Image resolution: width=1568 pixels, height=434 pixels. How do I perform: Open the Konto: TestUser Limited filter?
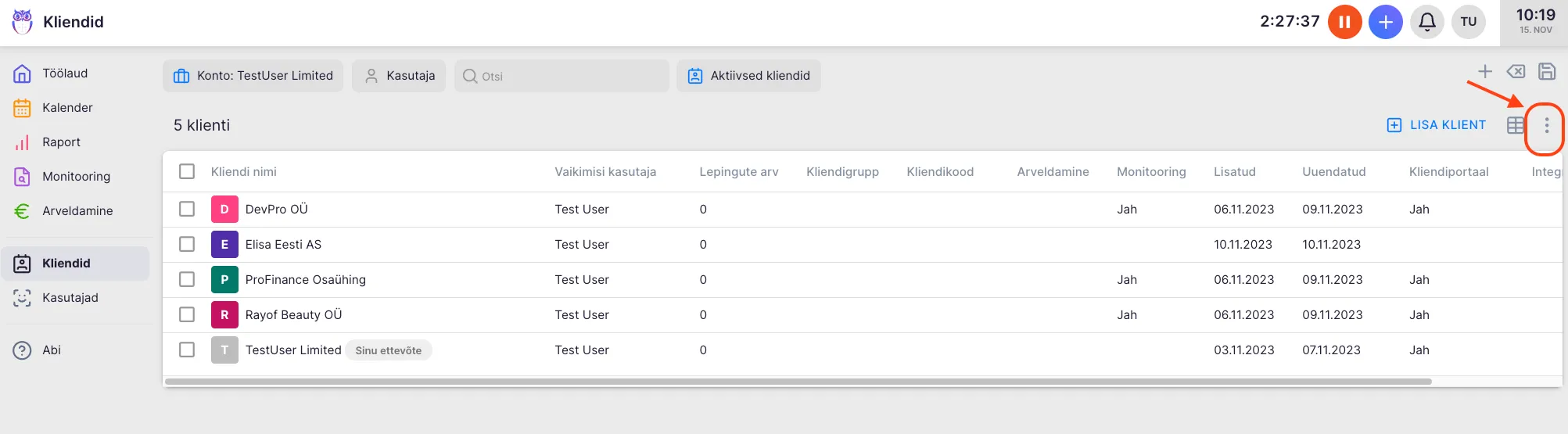253,76
